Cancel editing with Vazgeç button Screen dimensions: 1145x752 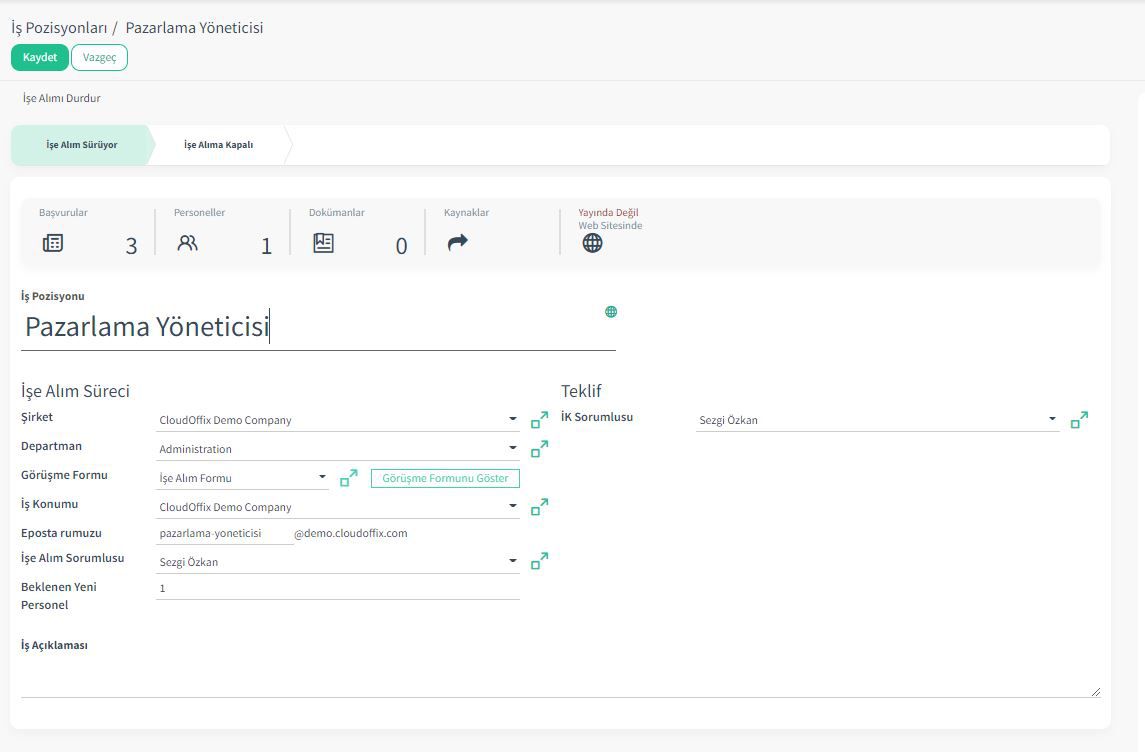99,57
